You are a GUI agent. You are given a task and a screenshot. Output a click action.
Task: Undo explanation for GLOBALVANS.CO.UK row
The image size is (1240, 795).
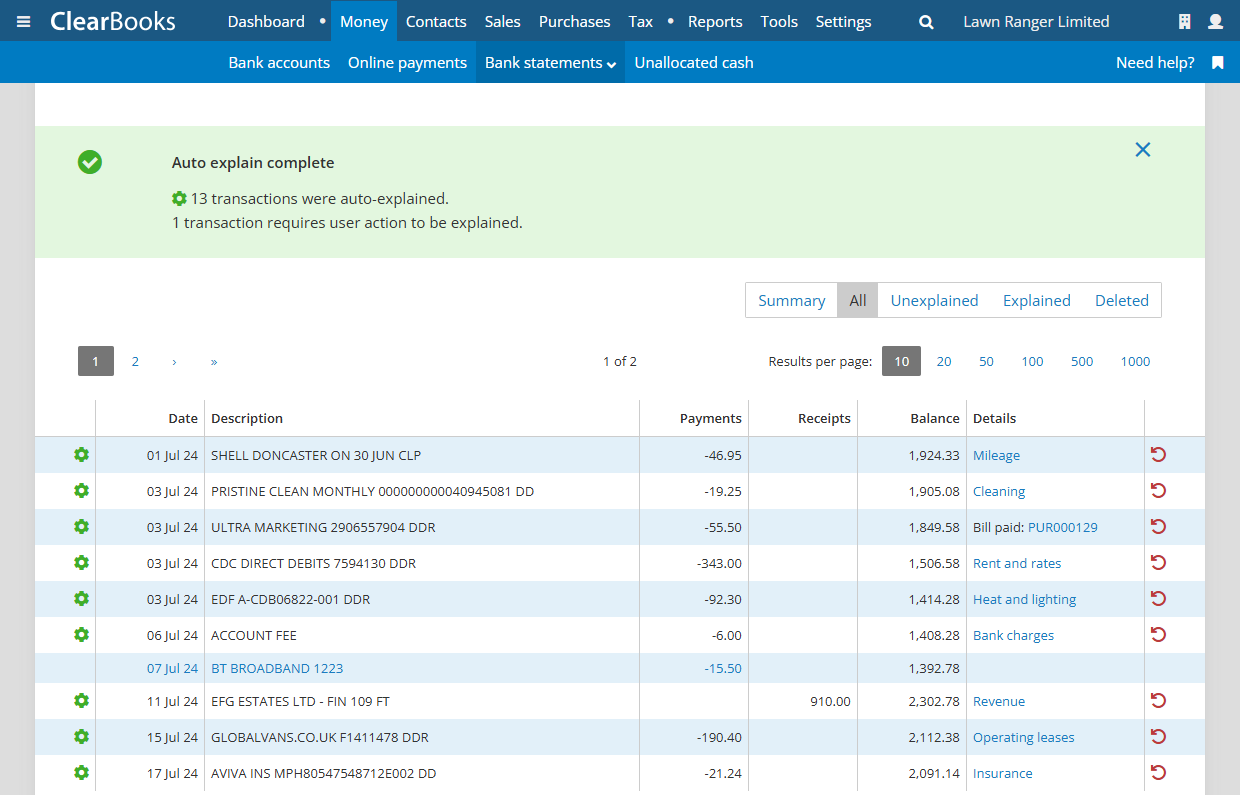click(x=1158, y=737)
